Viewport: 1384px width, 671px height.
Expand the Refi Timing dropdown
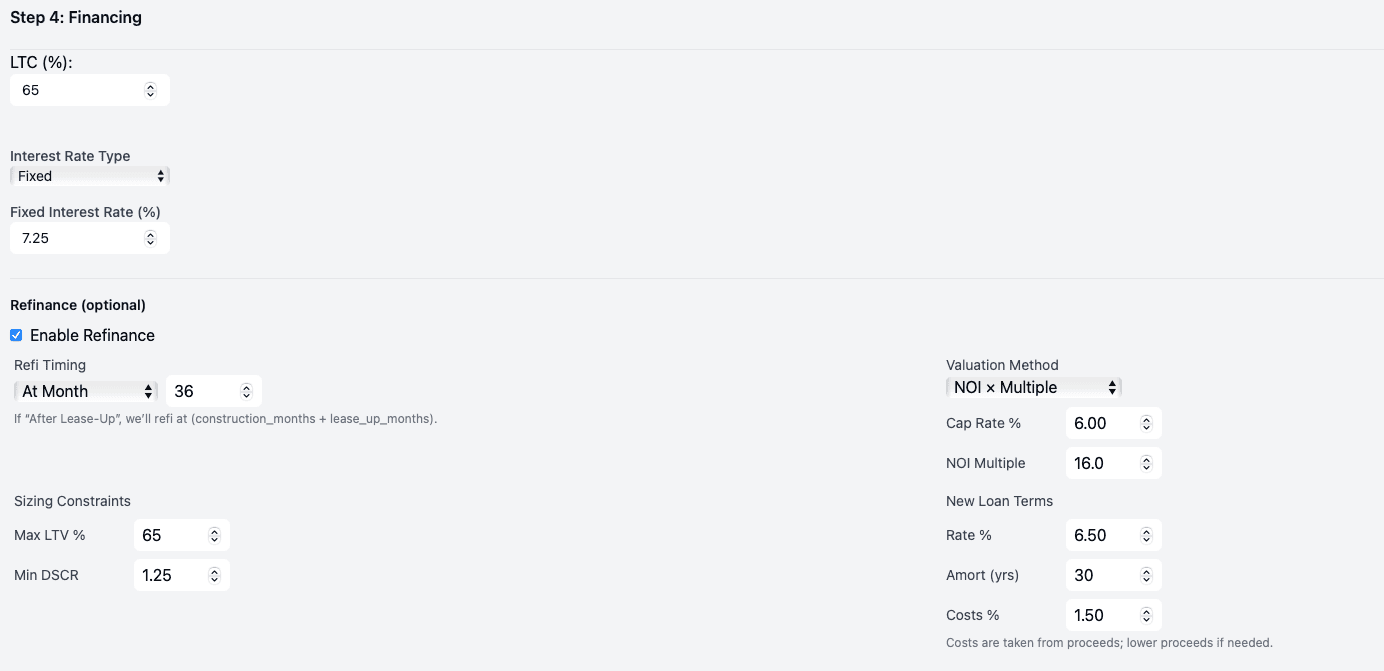(86, 391)
